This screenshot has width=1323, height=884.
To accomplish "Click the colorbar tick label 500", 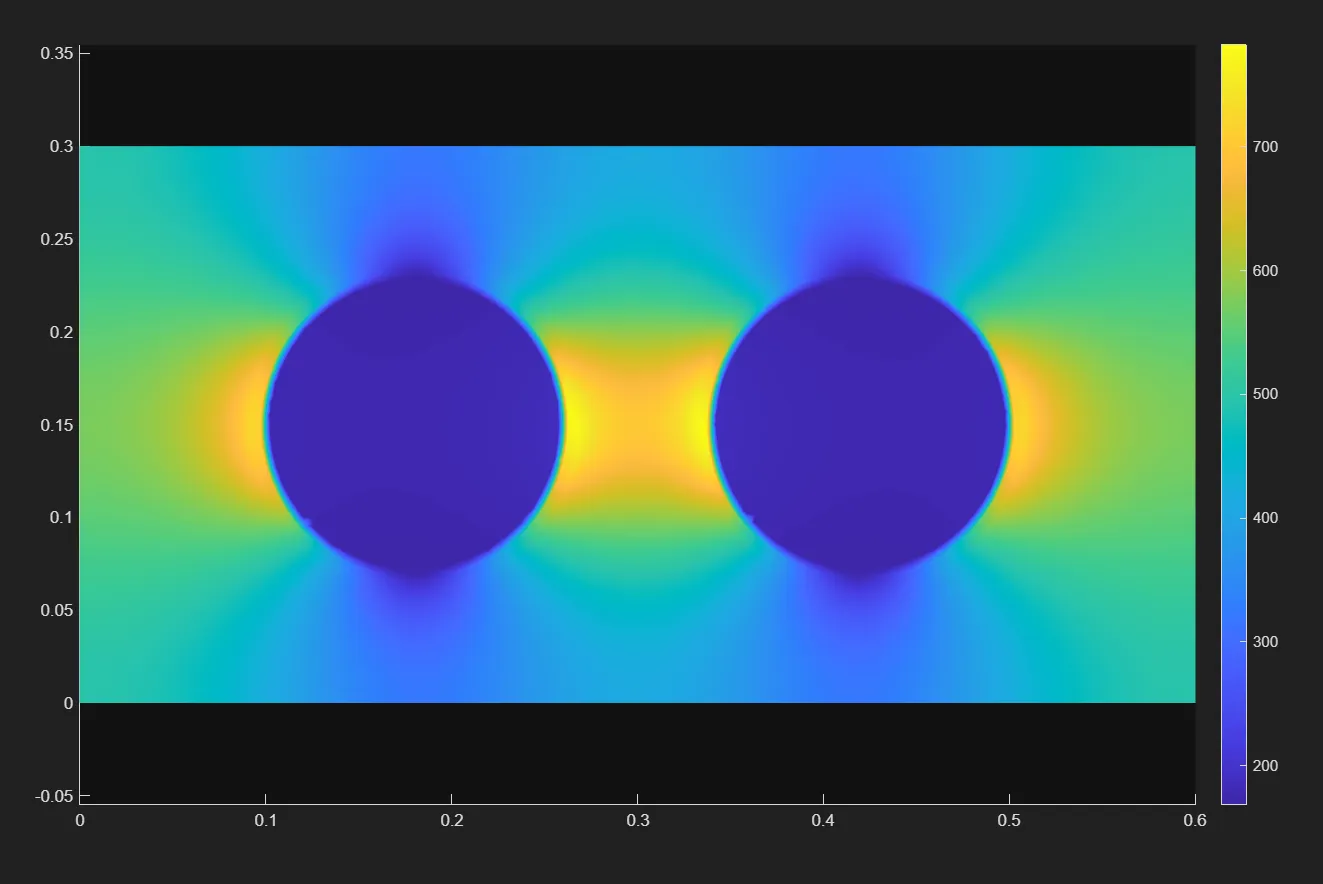I will tap(1265, 394).
